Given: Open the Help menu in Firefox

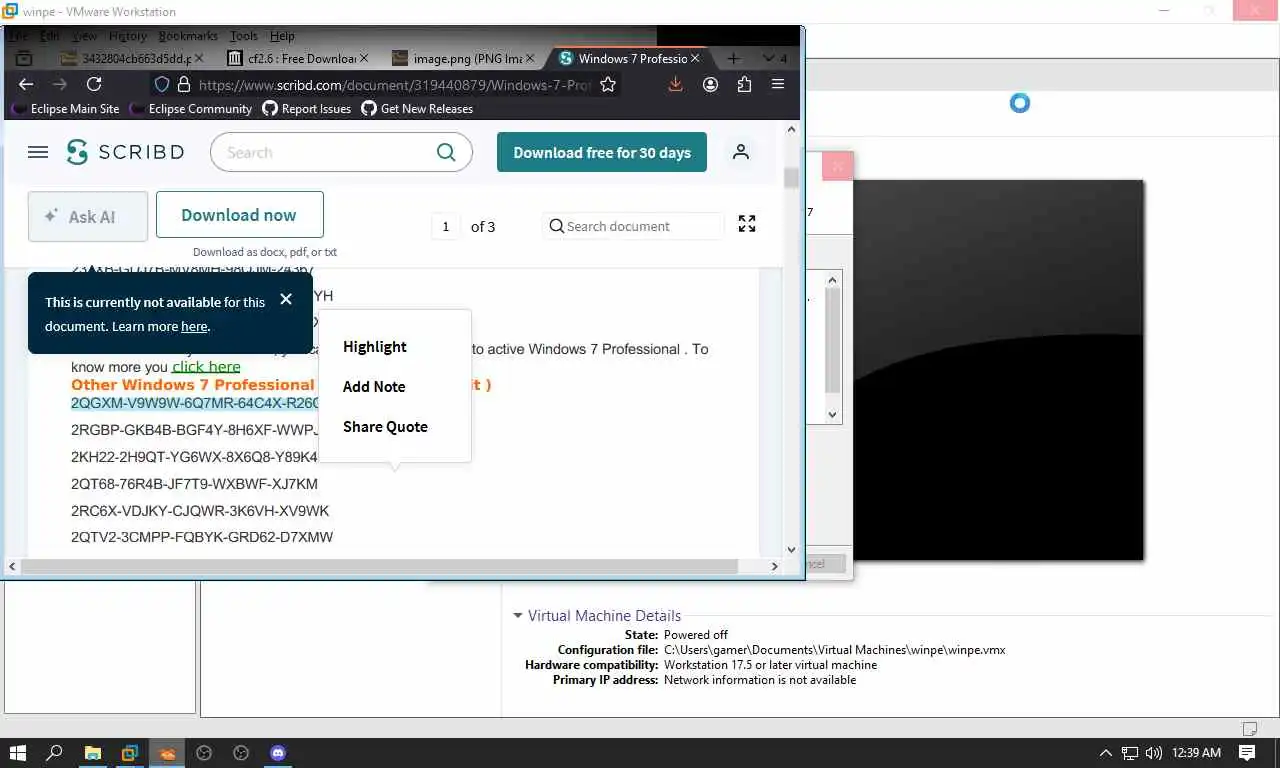Looking at the screenshot, I should [282, 36].
